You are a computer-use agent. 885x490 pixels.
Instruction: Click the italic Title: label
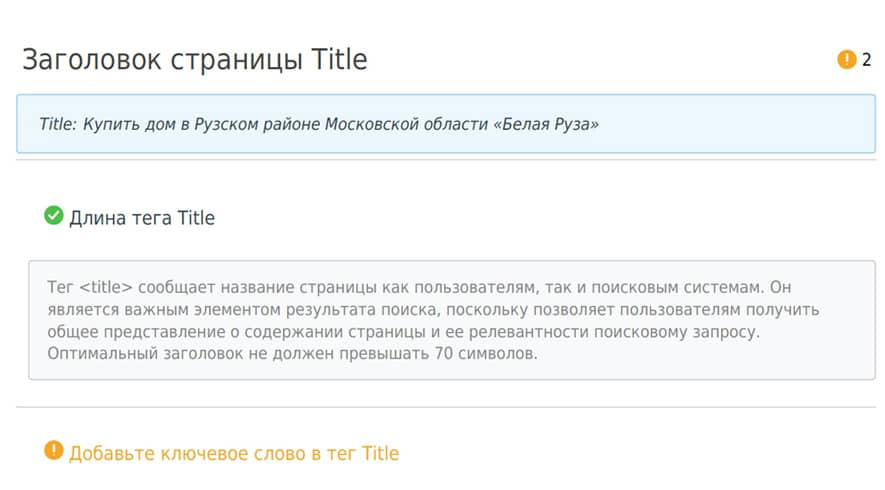point(58,124)
